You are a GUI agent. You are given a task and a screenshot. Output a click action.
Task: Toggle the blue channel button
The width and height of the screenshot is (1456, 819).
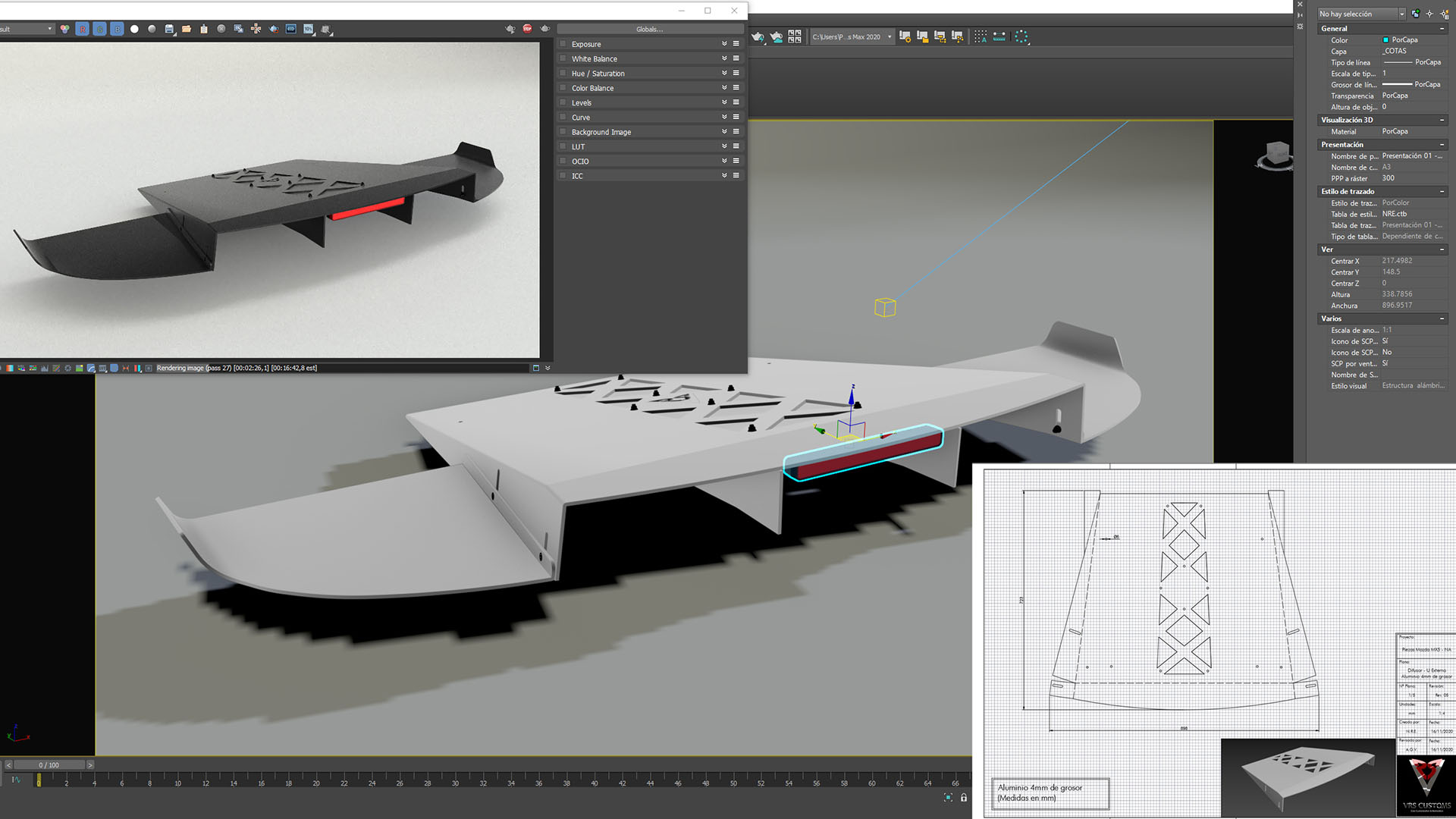(117, 29)
